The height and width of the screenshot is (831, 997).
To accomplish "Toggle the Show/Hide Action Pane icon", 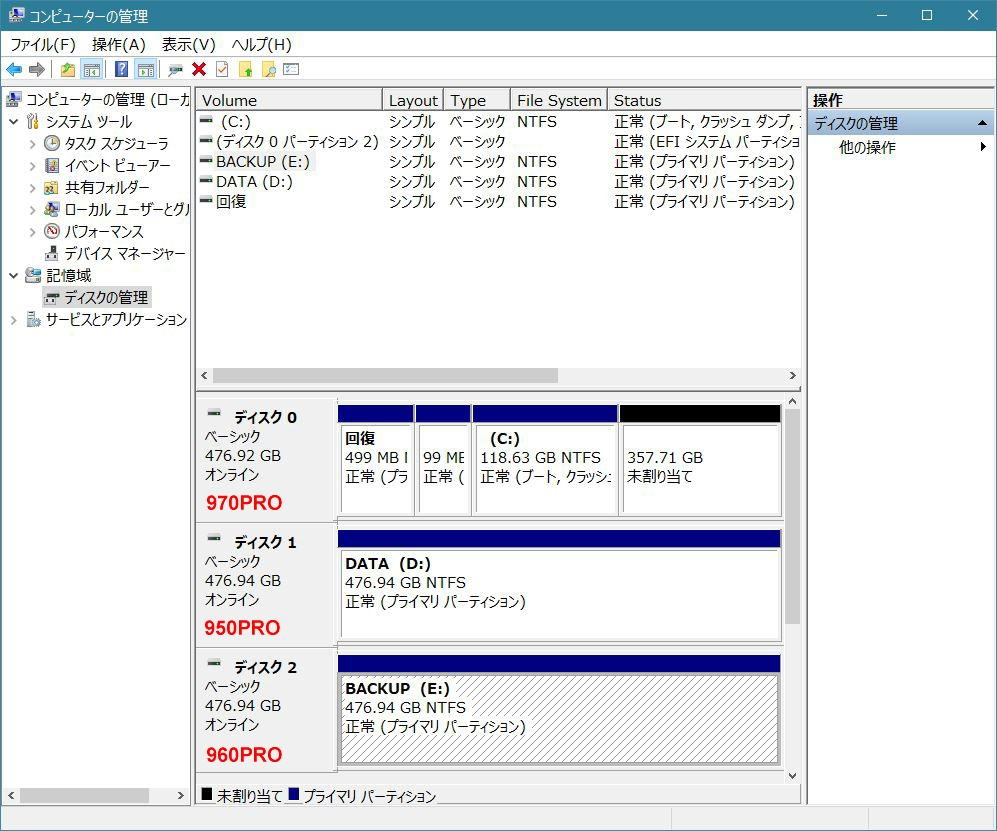I will [146, 69].
